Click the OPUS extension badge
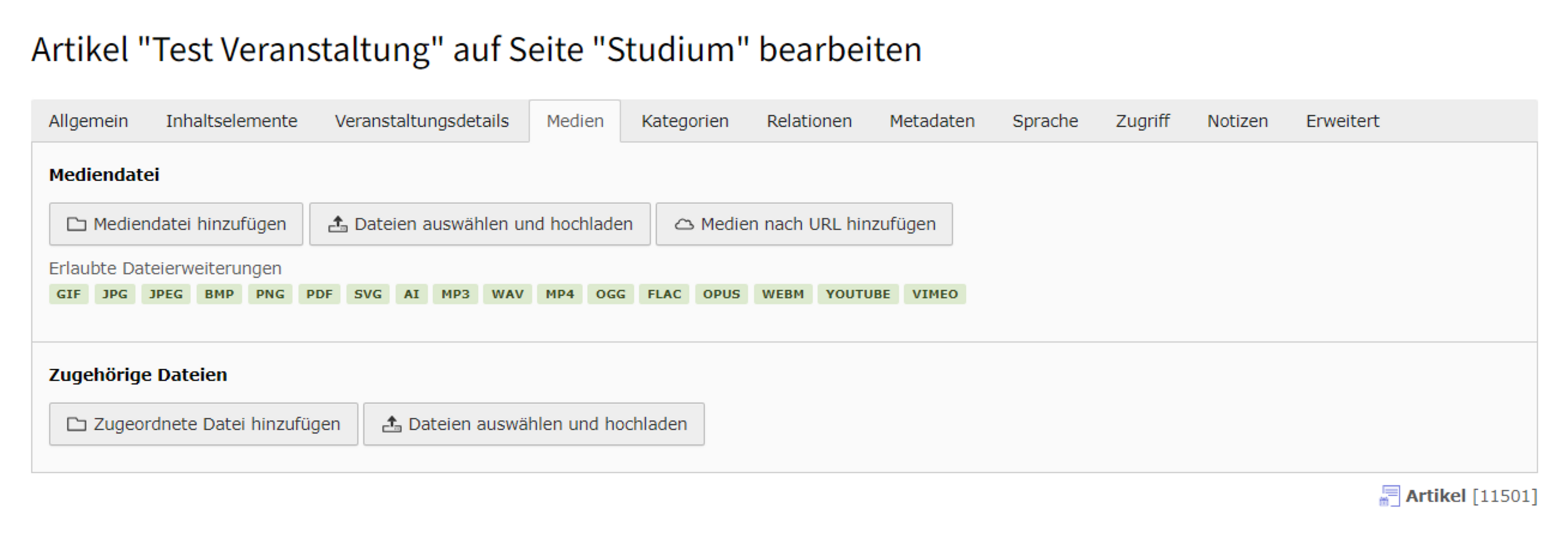The height and width of the screenshot is (551, 1568). (x=722, y=294)
